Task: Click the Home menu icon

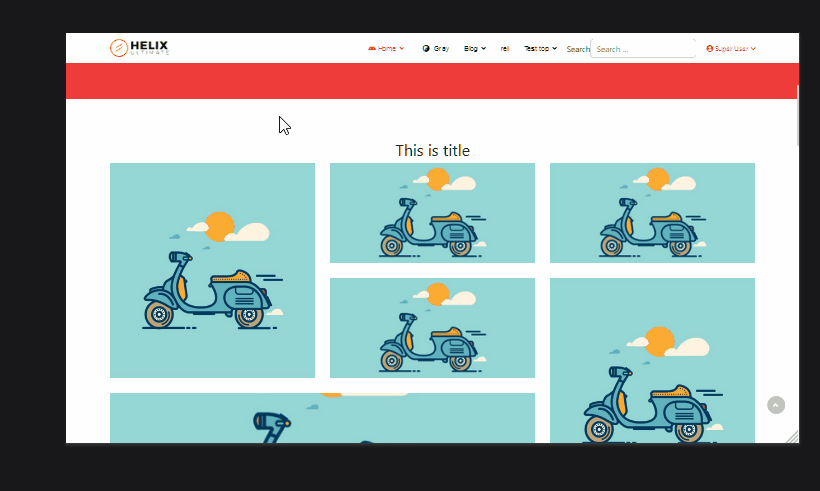Action: (x=372, y=48)
